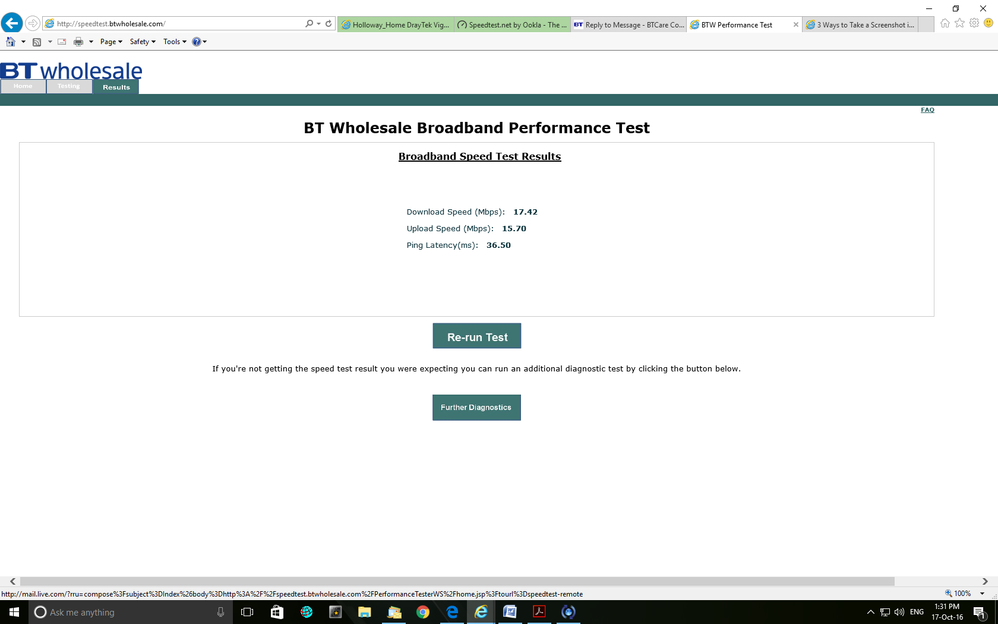998x624 pixels.
Task: Click the Read mail icon
Action: tap(62, 41)
